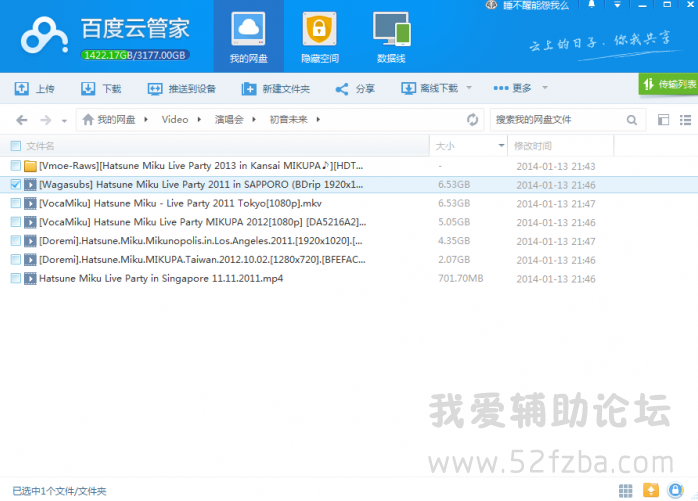Click the 下载 download button

[x=101, y=89]
